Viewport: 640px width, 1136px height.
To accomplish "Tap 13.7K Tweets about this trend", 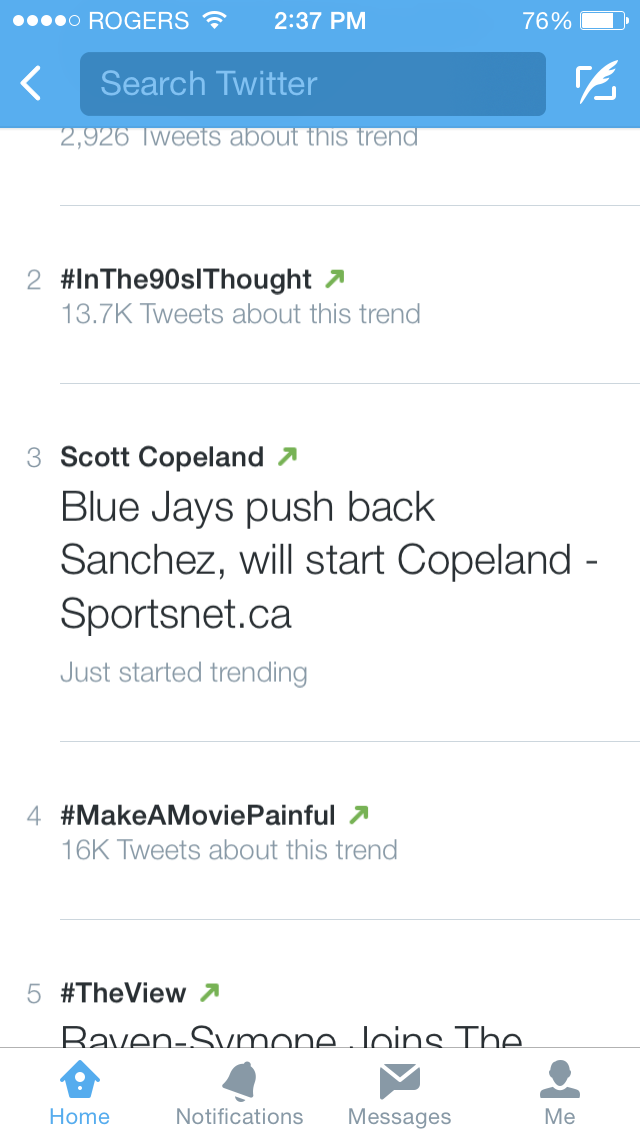I will click(x=240, y=314).
